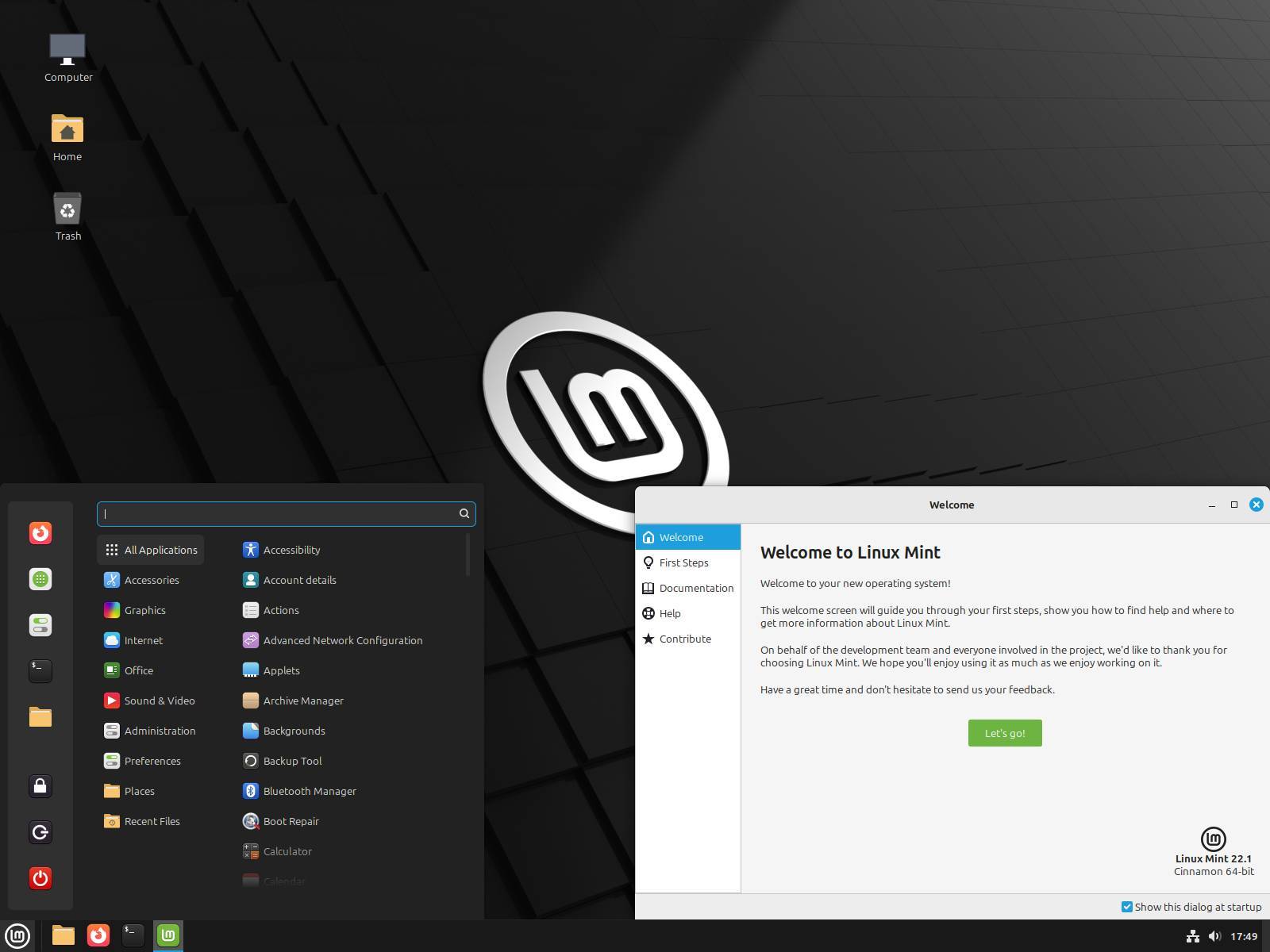The width and height of the screenshot is (1270, 952).
Task: Open Files folder icon in menu sidebar
Action: pyautogui.click(x=40, y=717)
